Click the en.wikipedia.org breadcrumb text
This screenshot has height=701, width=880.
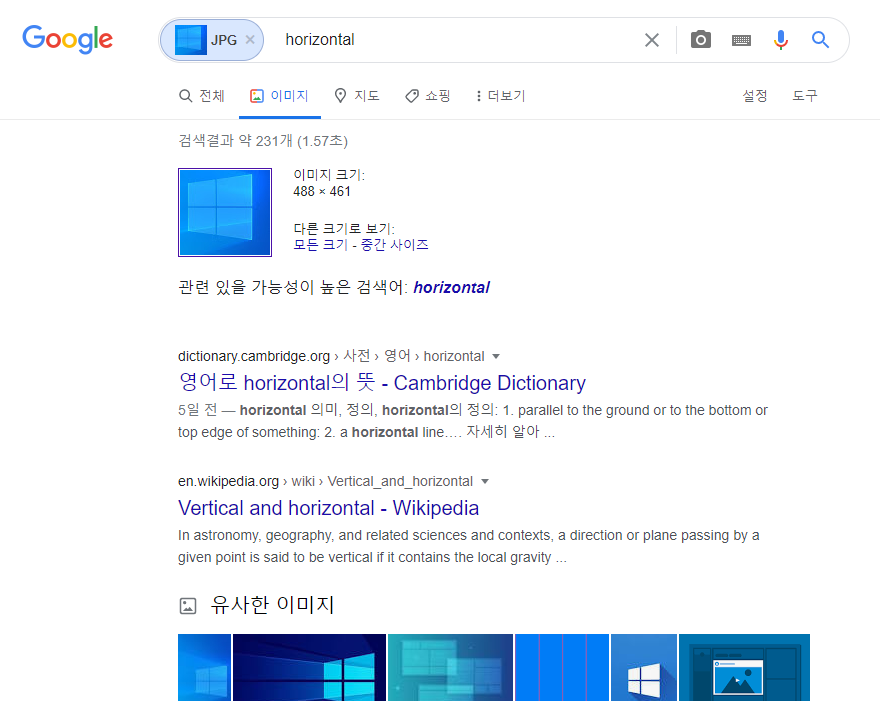[x=228, y=482]
